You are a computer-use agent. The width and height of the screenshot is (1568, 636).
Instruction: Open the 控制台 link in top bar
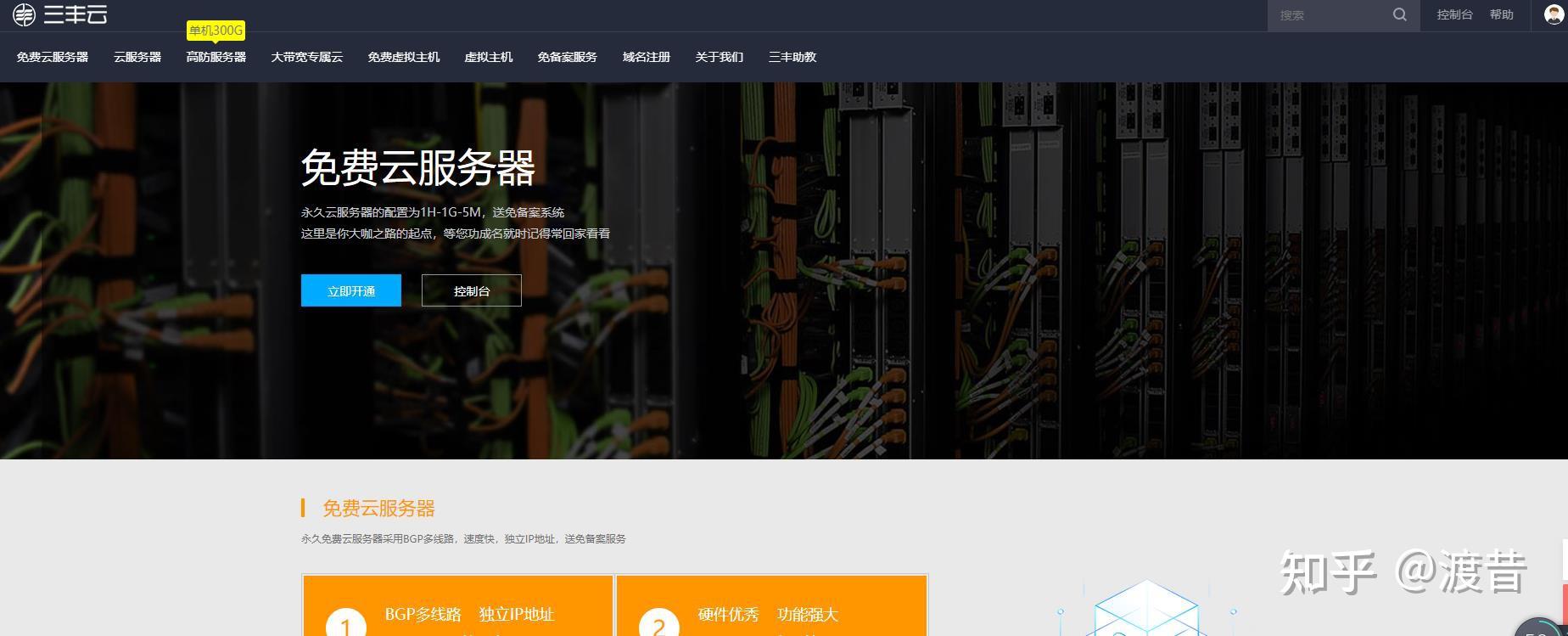coord(1454,14)
